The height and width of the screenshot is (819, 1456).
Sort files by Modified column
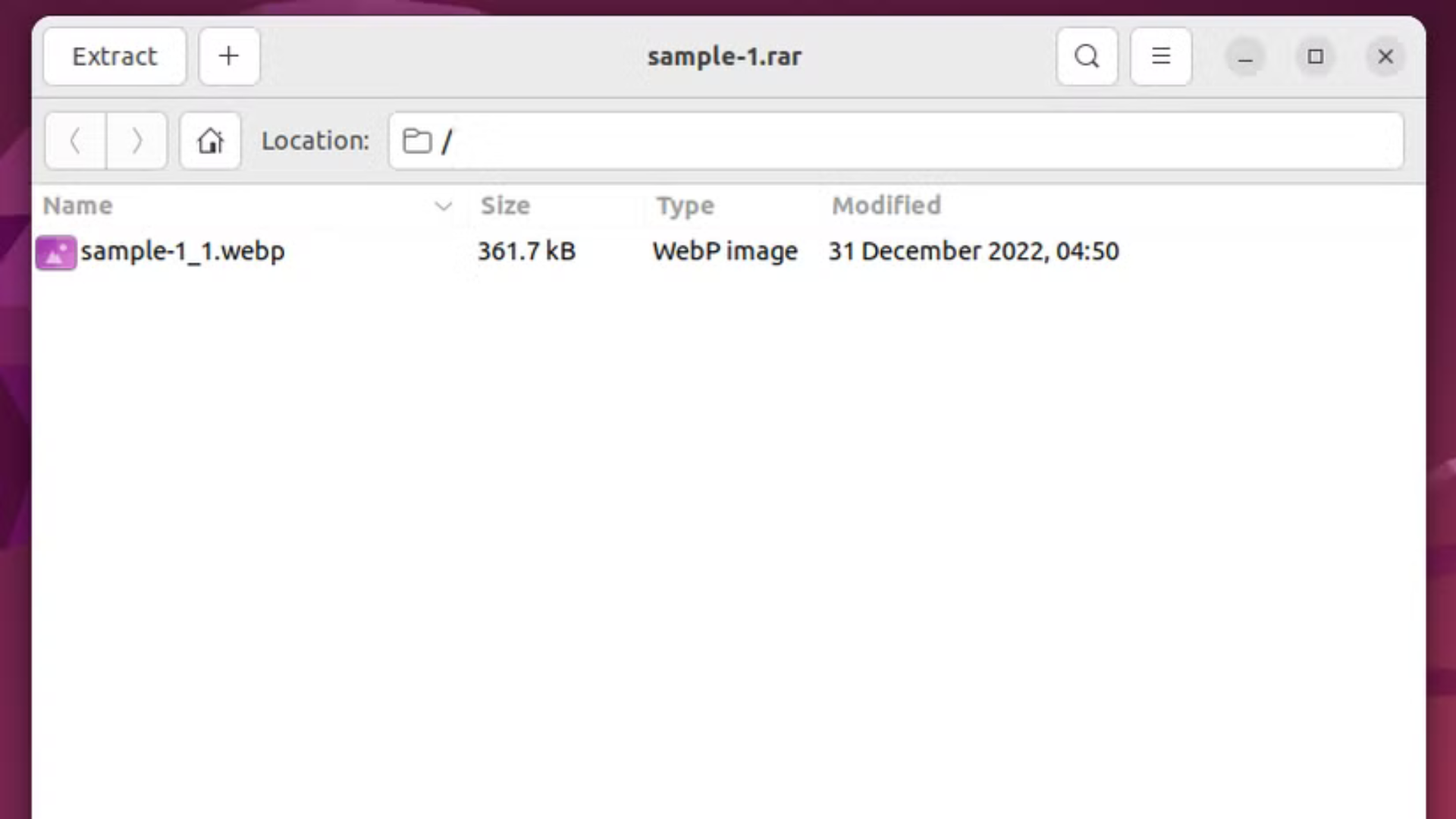(x=886, y=206)
